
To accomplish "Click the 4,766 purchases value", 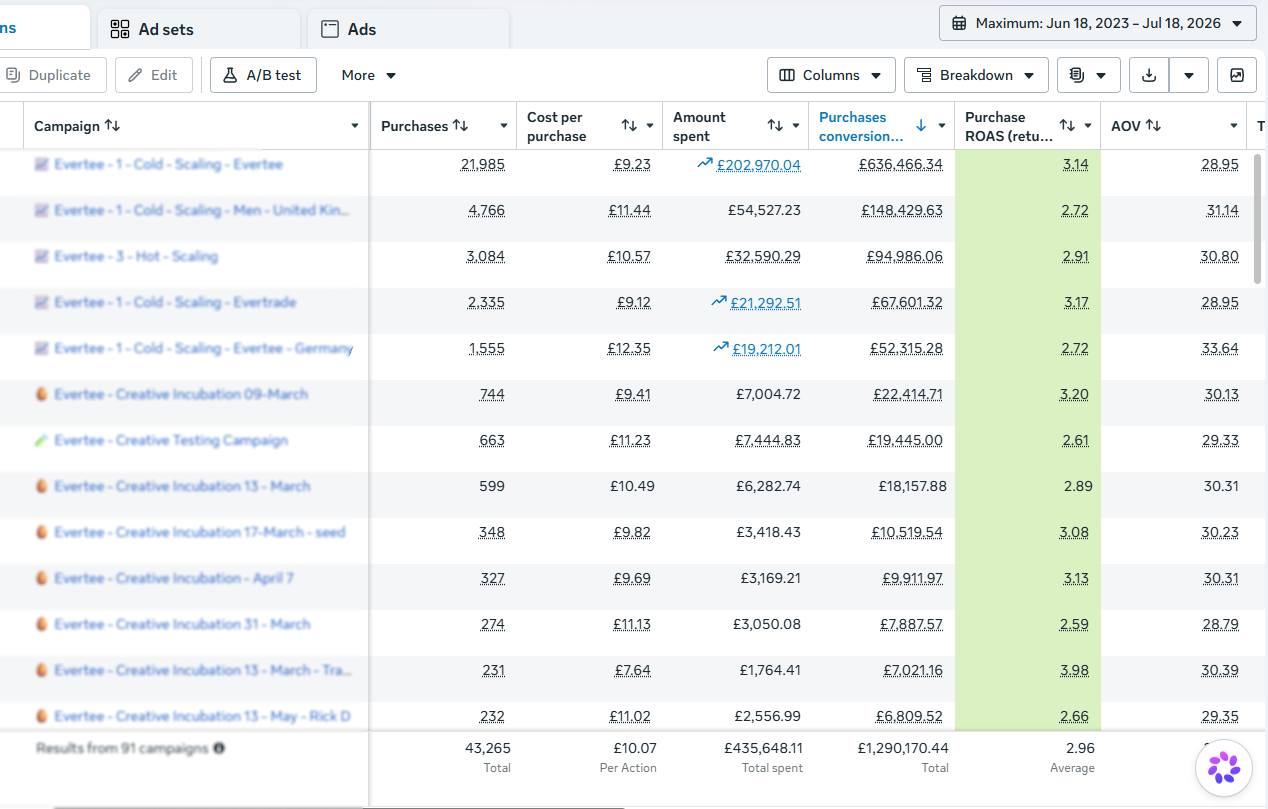I will (486, 210).
